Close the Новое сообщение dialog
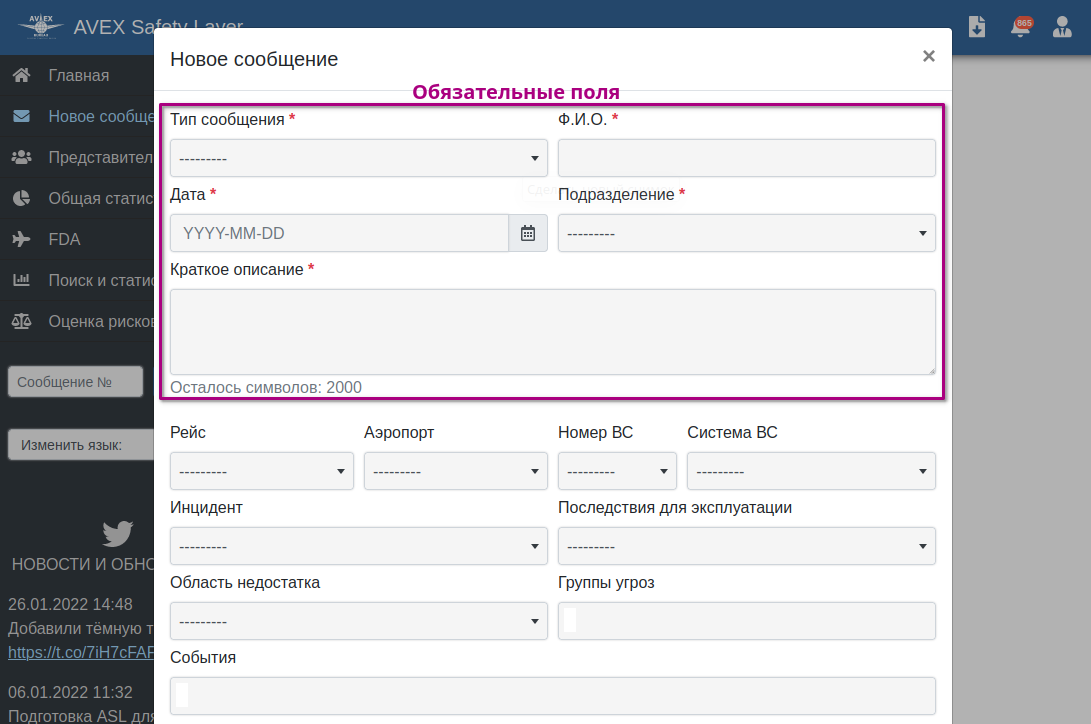Screen dimensions: 1091x724 [928, 56]
